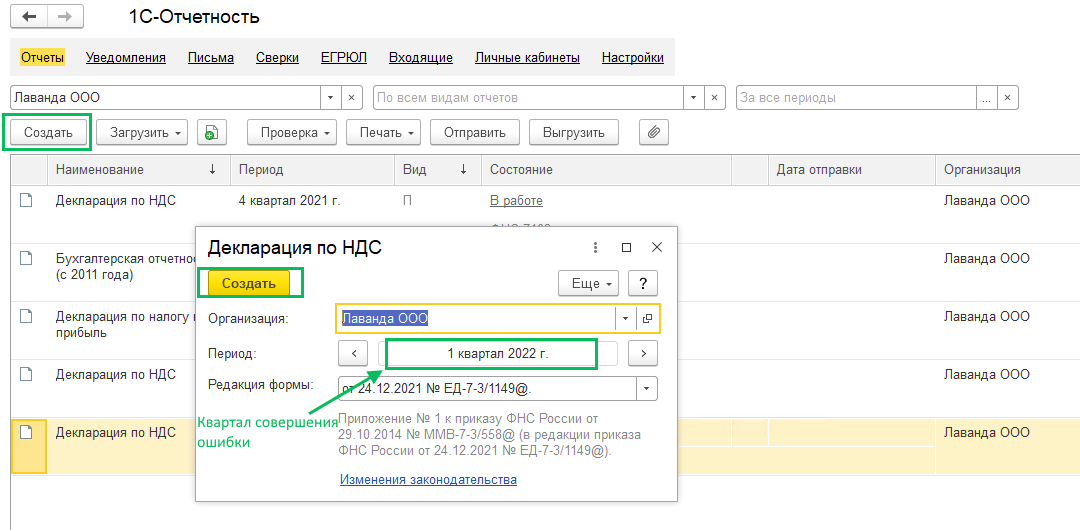Click the Состояние column header
1080x530 pixels.
[x=606, y=170]
